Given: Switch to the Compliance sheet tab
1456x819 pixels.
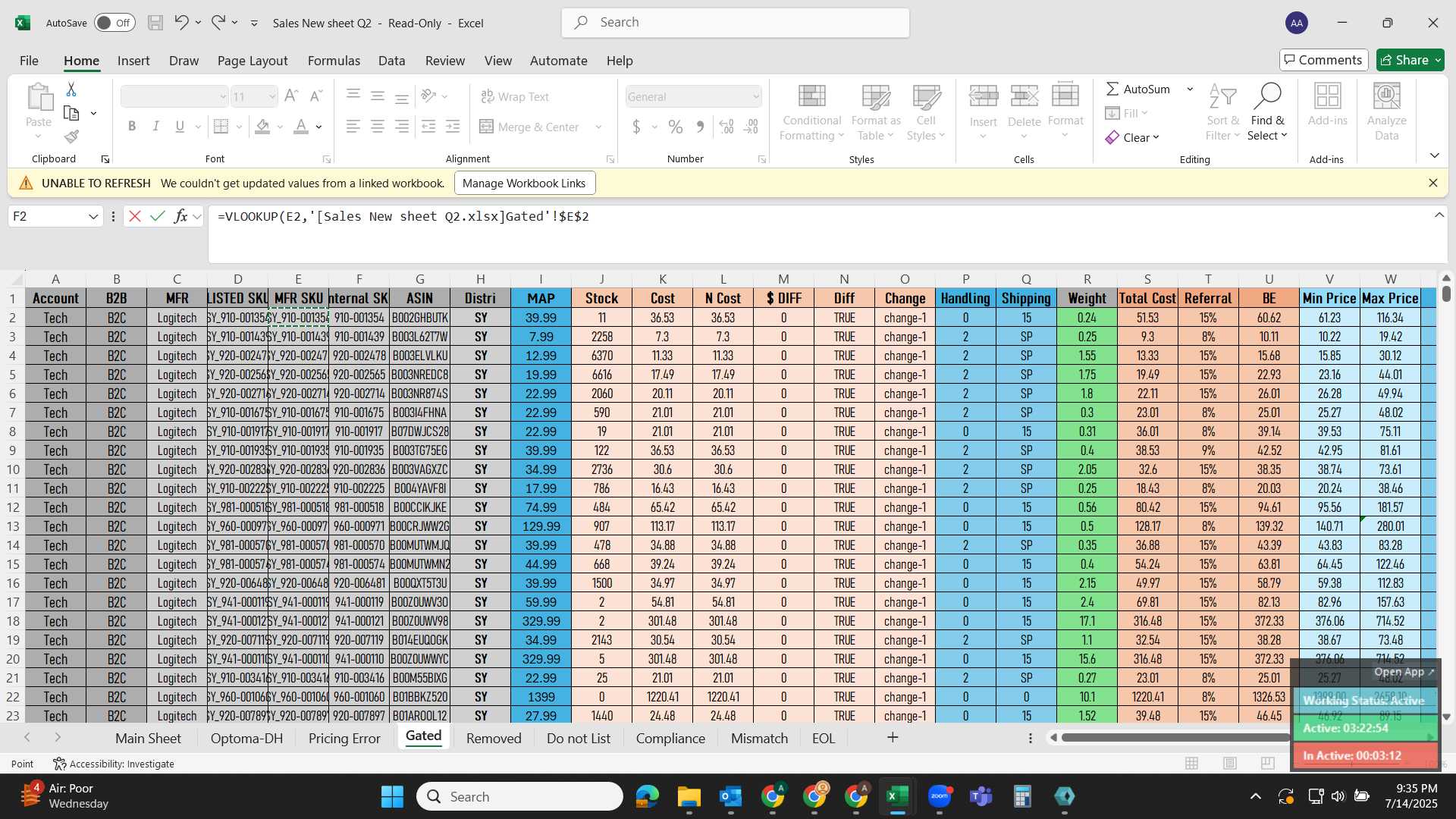Looking at the screenshot, I should pos(670,738).
